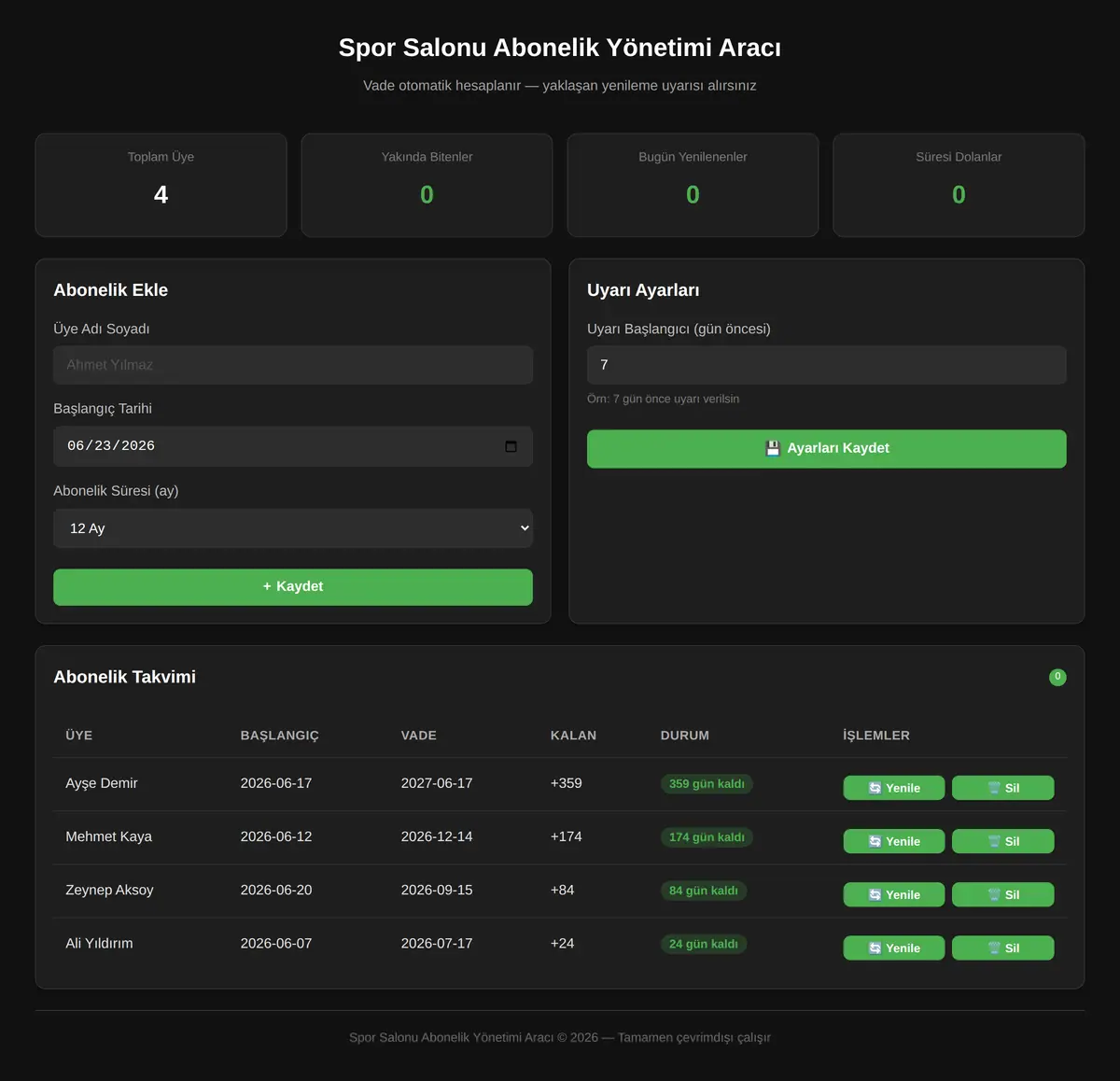Click the '359 gün kaldı' status badge
The height and width of the screenshot is (1081, 1120).
point(707,784)
